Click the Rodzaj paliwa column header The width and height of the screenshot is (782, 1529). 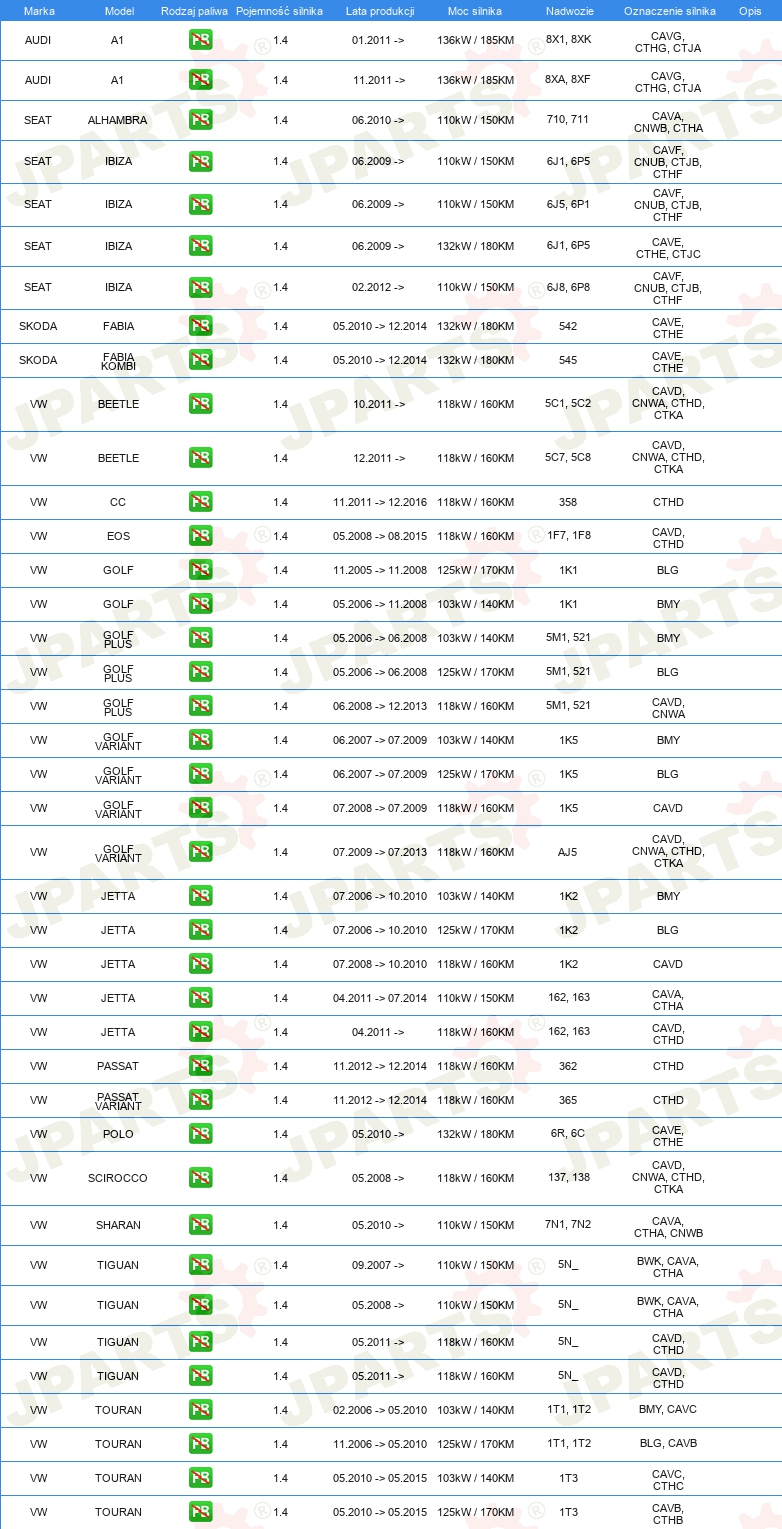click(194, 10)
